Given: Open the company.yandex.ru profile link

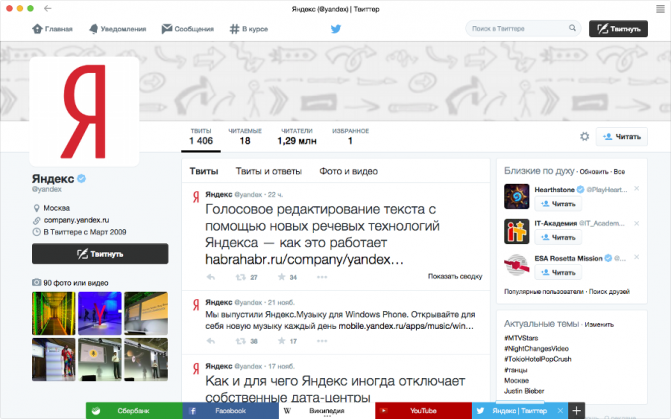Looking at the screenshot, I should click(76, 220).
